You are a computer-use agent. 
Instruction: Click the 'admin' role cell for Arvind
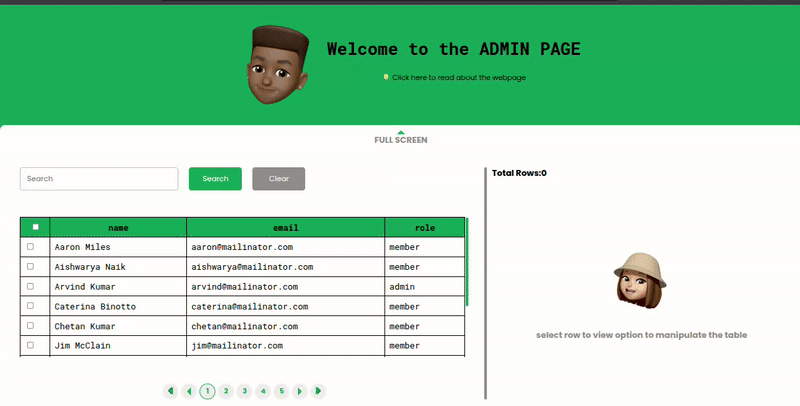coord(425,287)
